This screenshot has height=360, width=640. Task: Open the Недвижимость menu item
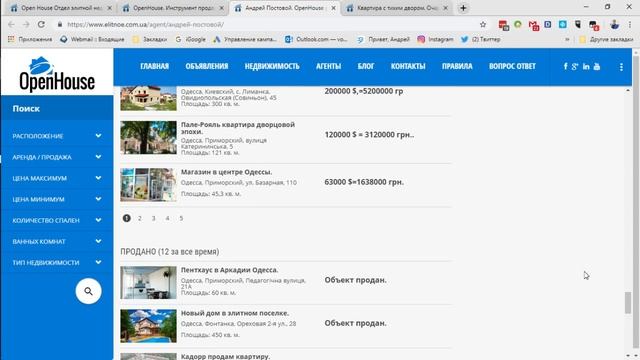(x=272, y=66)
